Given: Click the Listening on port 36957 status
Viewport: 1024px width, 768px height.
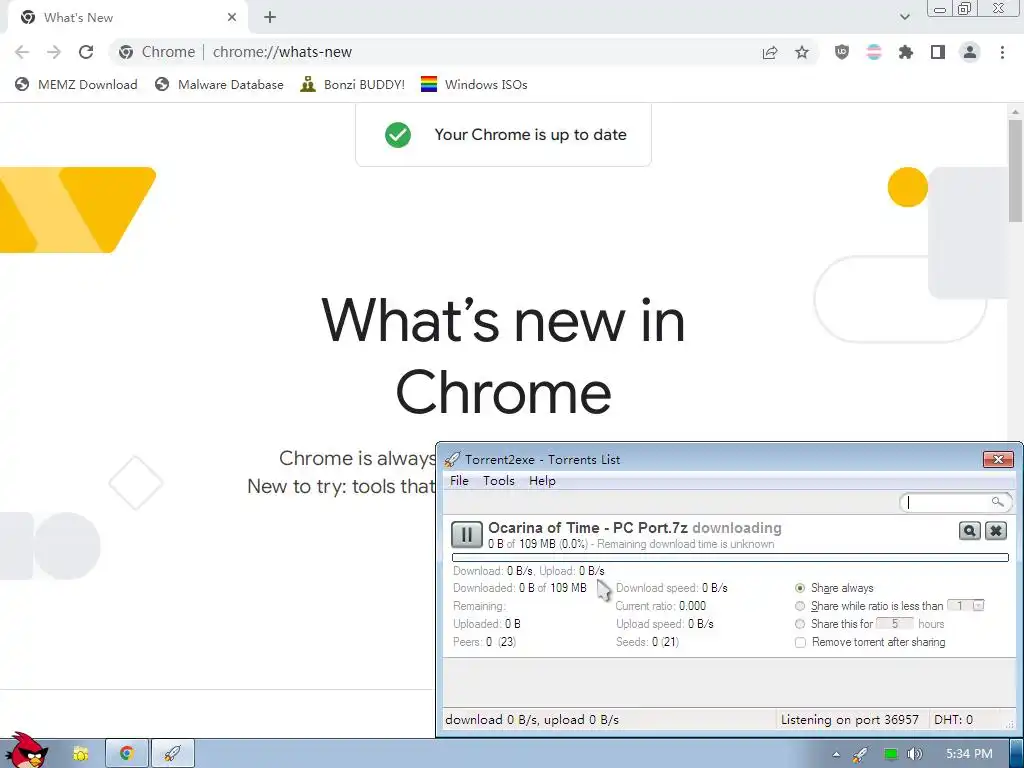Looking at the screenshot, I should [850, 720].
